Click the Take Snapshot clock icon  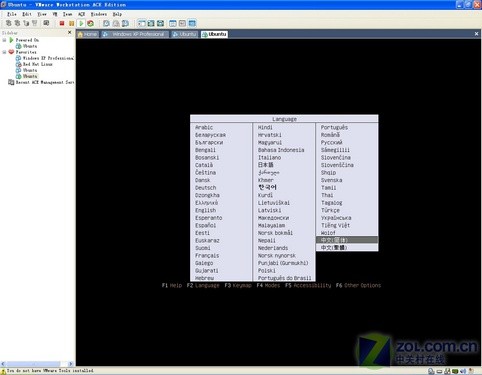(106, 23)
